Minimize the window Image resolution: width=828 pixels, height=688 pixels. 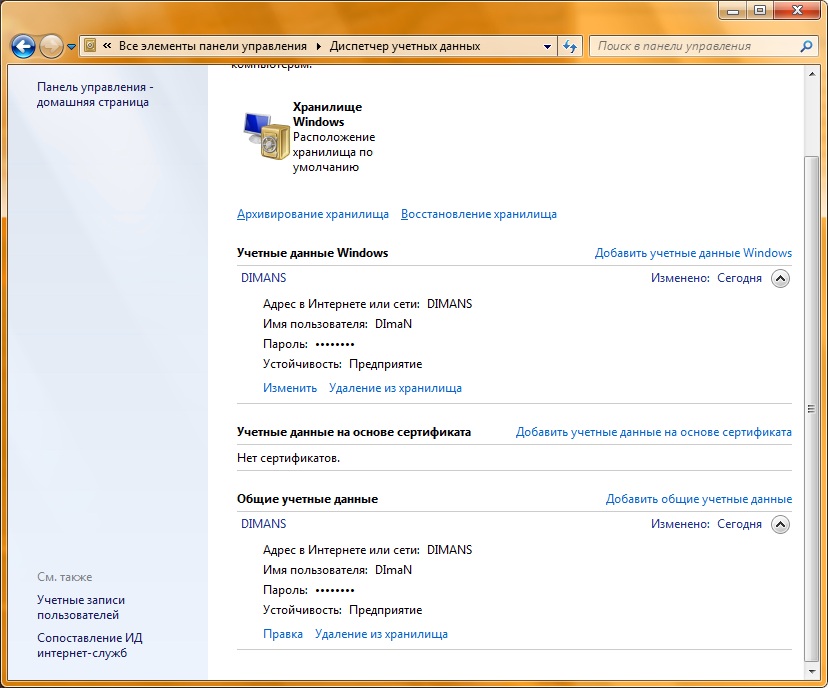(733, 11)
